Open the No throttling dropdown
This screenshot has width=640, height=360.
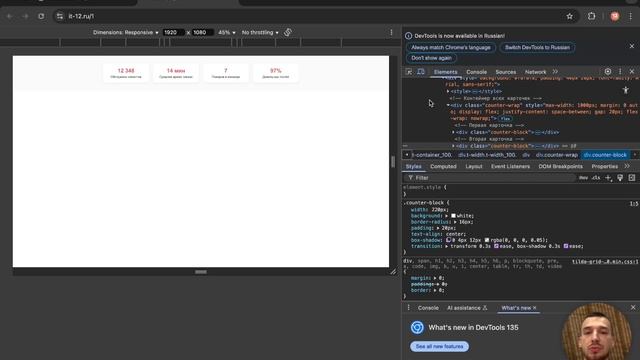(x=260, y=32)
